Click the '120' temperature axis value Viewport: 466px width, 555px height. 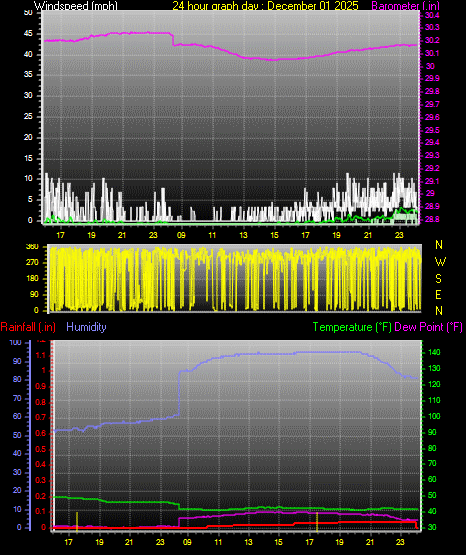(x=434, y=384)
